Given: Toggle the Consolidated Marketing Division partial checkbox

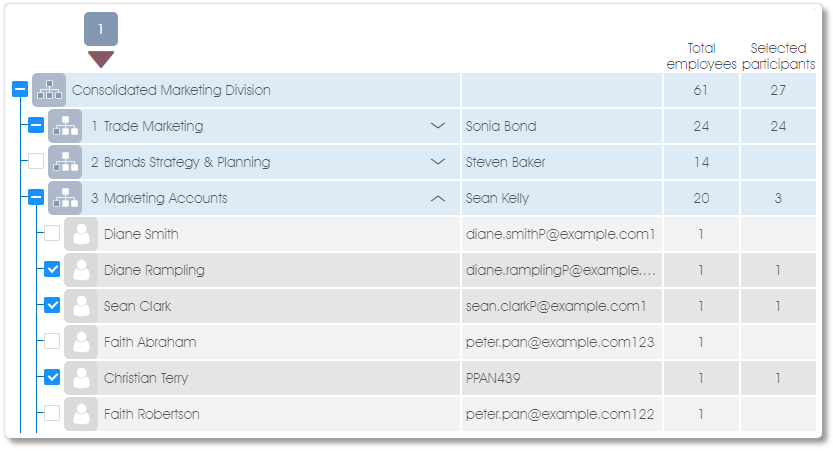Looking at the screenshot, I should [20, 89].
